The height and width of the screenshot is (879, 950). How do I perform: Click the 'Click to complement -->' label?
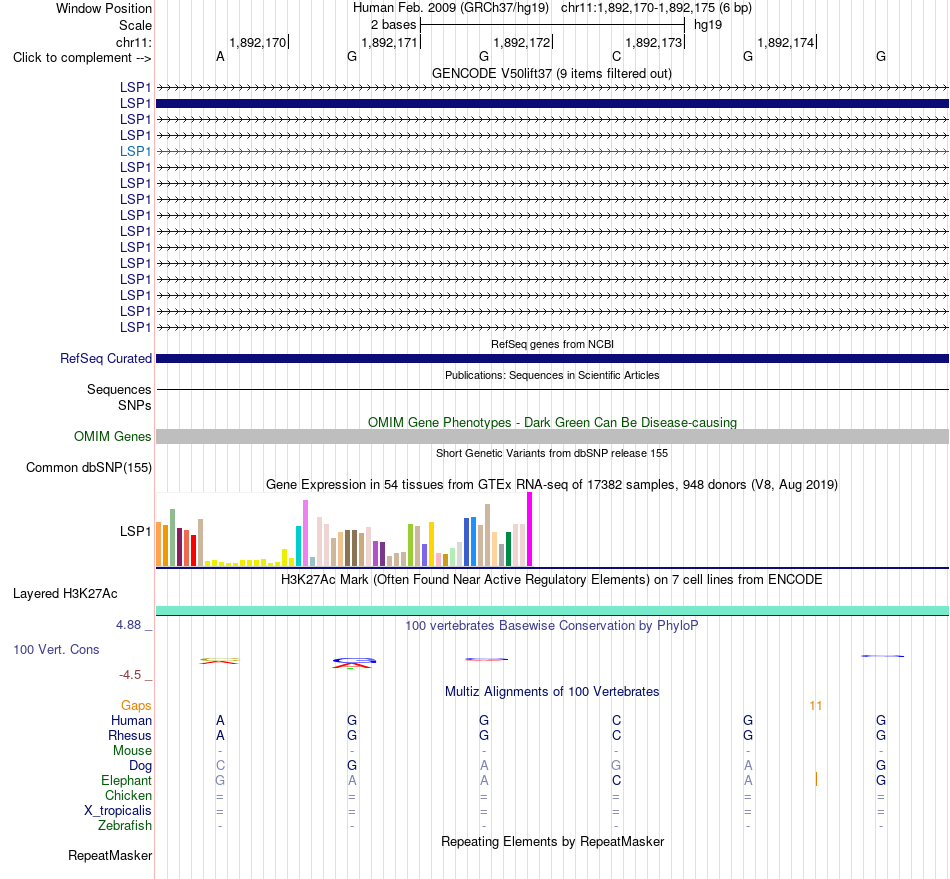pyautogui.click(x=82, y=58)
